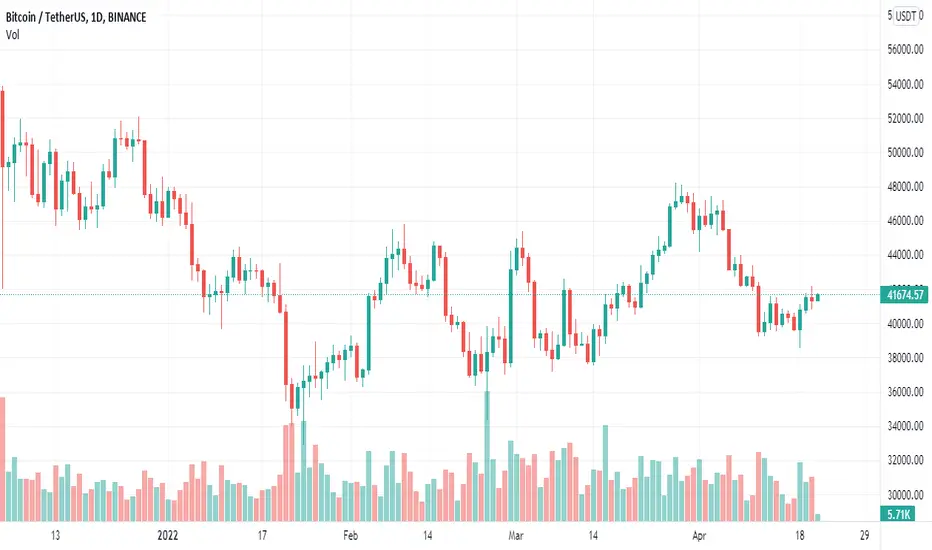Click the 29 date label on the time axis
The height and width of the screenshot is (550, 932).
tap(864, 536)
